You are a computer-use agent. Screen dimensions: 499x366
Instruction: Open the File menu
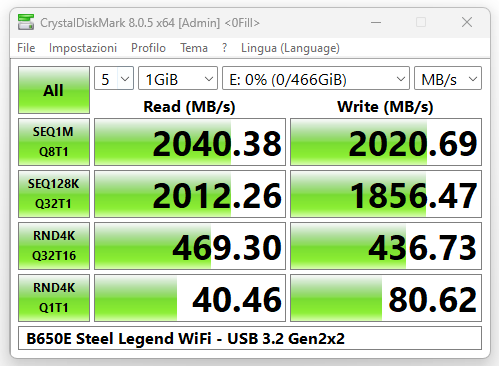click(x=26, y=48)
